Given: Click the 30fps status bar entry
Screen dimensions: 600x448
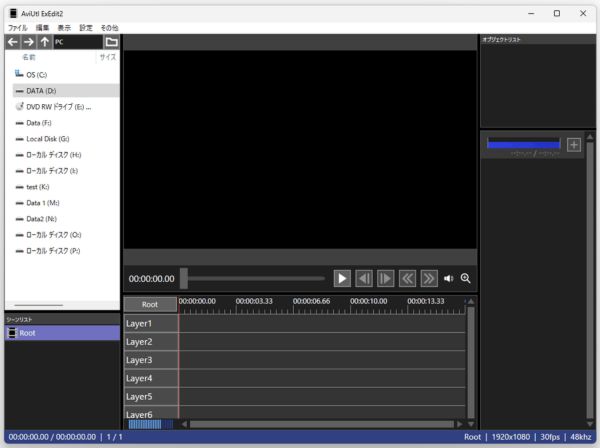Looking at the screenshot, I should pyautogui.click(x=550, y=437).
